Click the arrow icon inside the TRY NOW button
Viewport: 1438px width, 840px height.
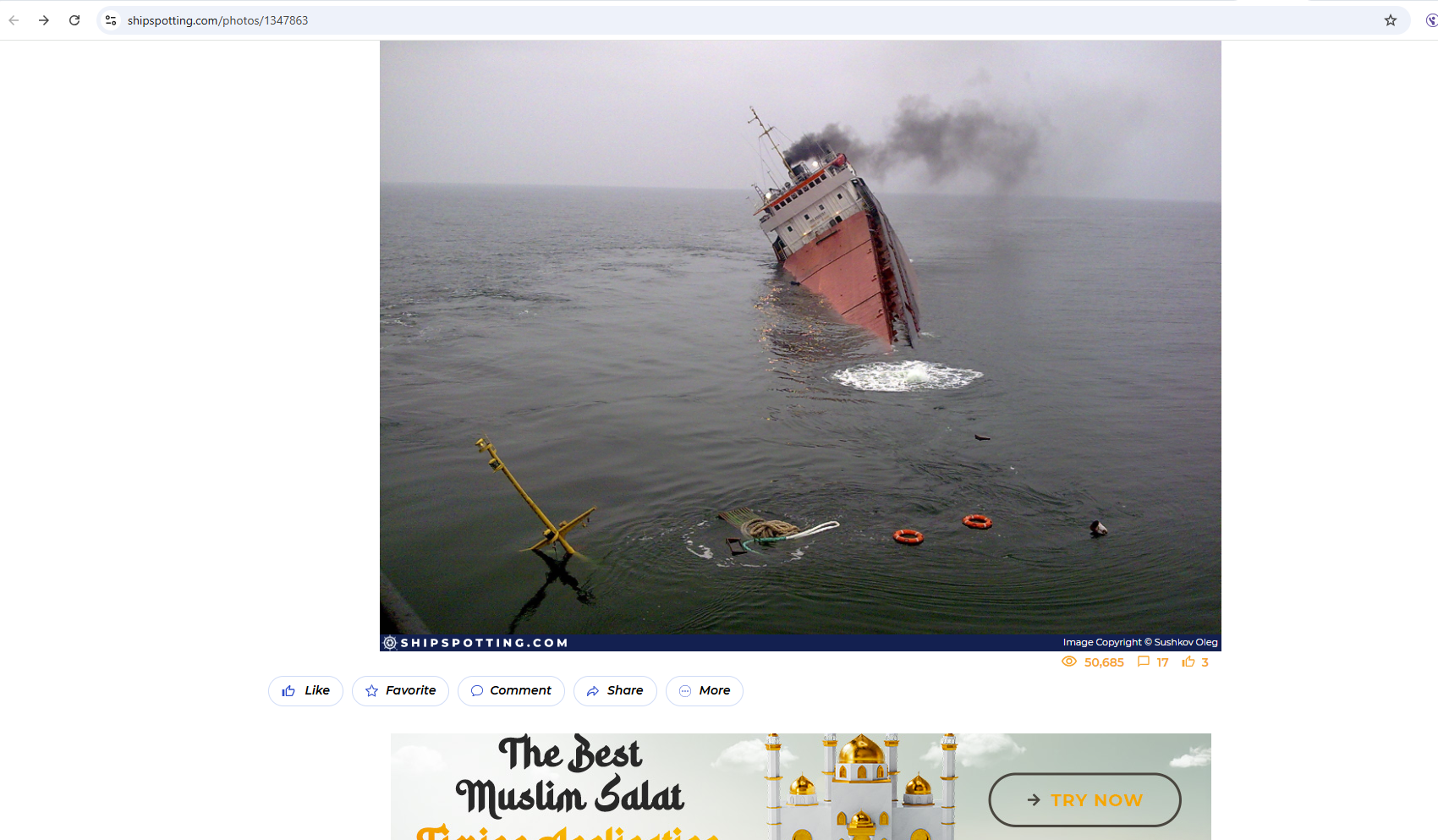pyautogui.click(x=1033, y=799)
